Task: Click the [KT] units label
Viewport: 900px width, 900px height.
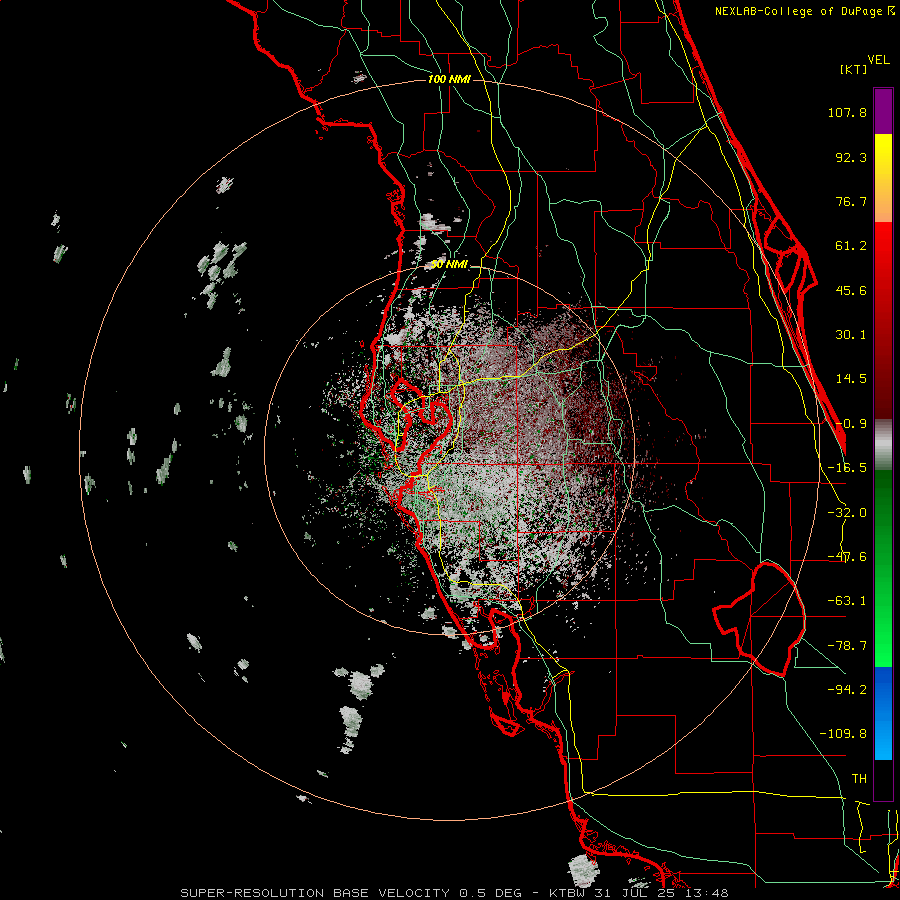Action: click(x=853, y=69)
